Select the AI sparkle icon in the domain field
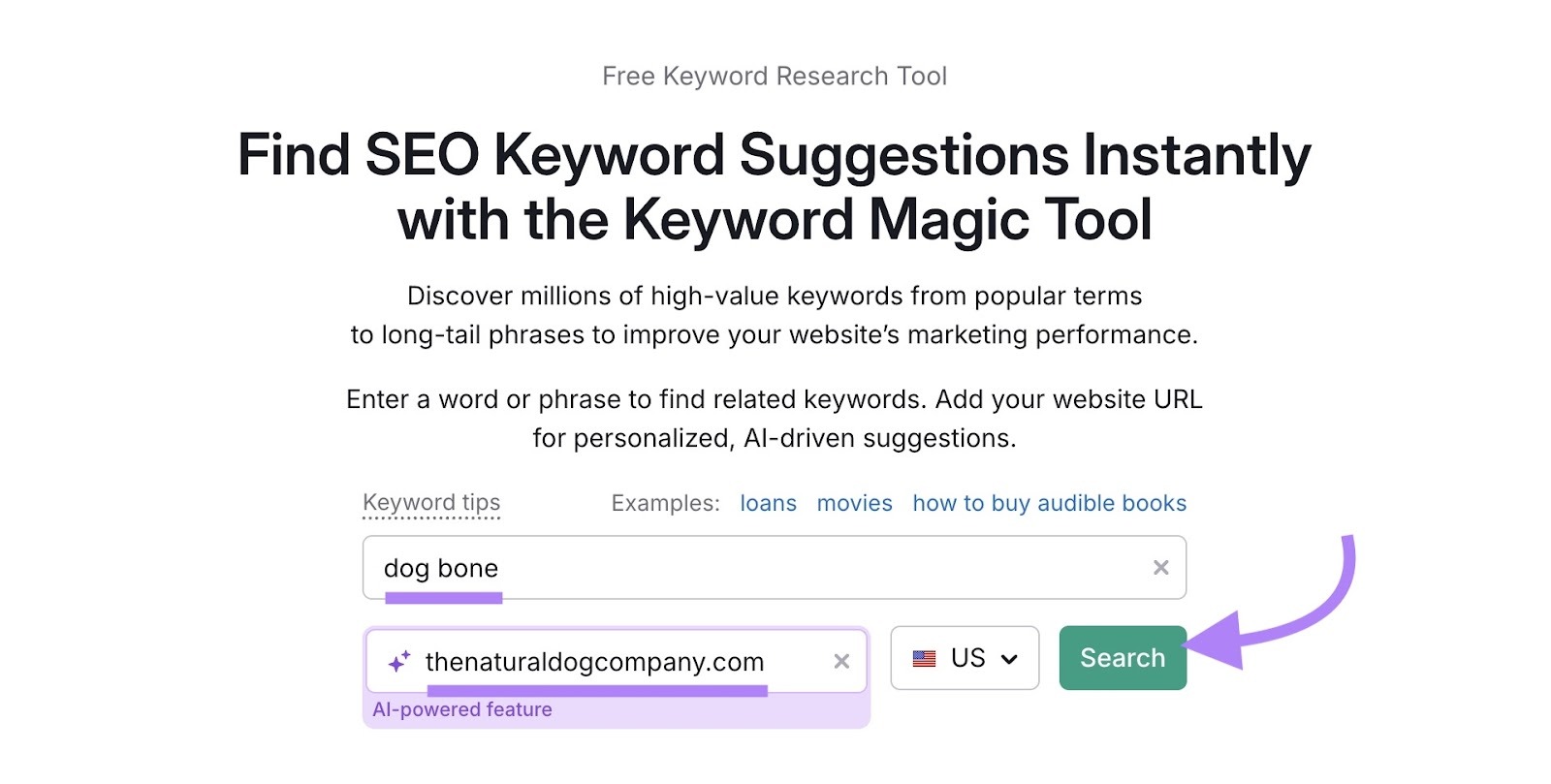The width and height of the screenshot is (1551, 784). click(398, 660)
